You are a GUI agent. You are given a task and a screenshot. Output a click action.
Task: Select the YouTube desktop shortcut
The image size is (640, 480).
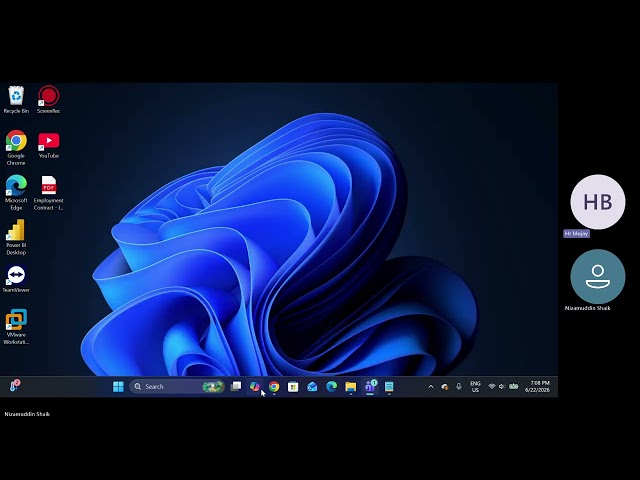(49, 145)
